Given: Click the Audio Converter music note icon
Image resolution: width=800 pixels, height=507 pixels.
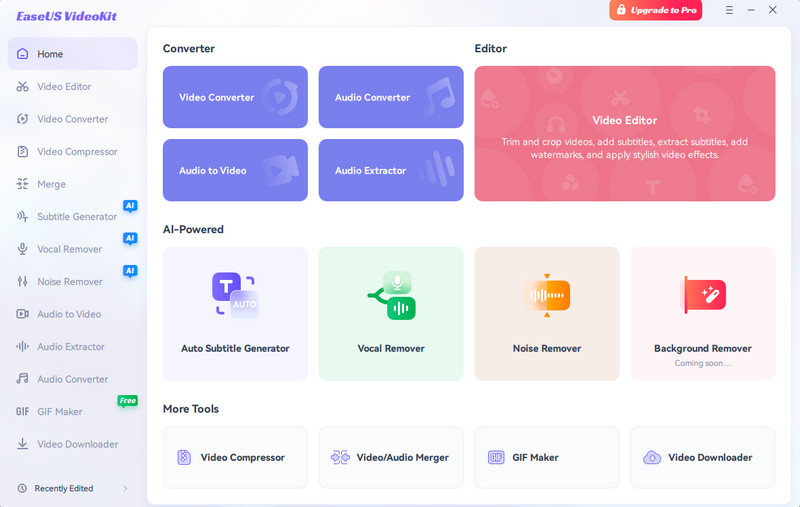Looking at the screenshot, I should [22, 378].
